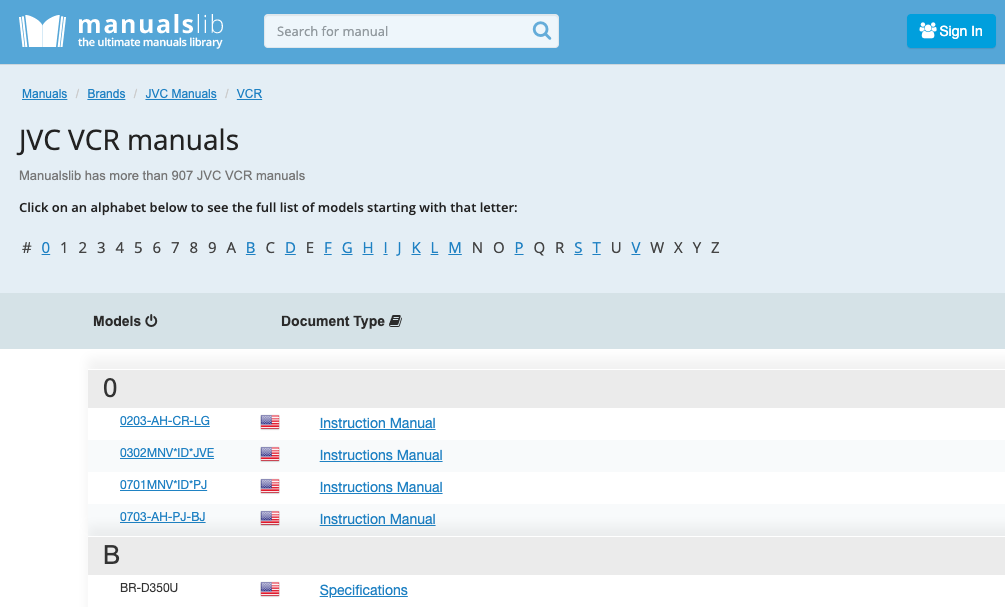Open model 0703-AH-PJ-BJ
This screenshot has height=607, width=1005.
coord(163,517)
